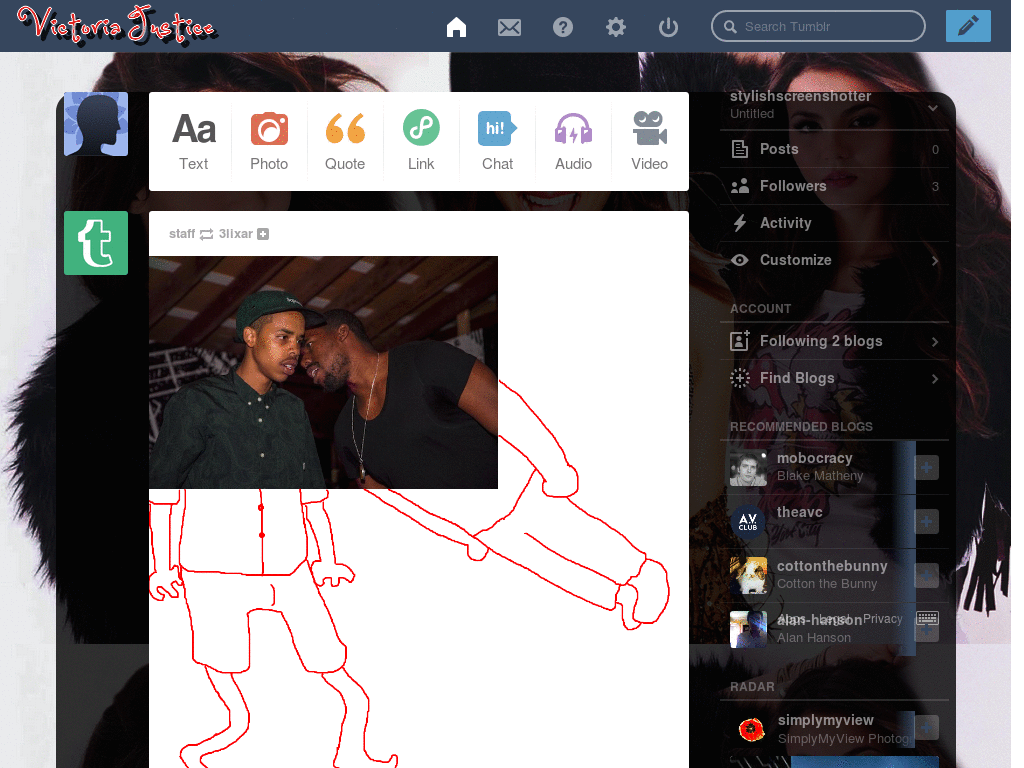Open the Victoria Justice logo link
This screenshot has width=1024, height=768.
(117, 25)
